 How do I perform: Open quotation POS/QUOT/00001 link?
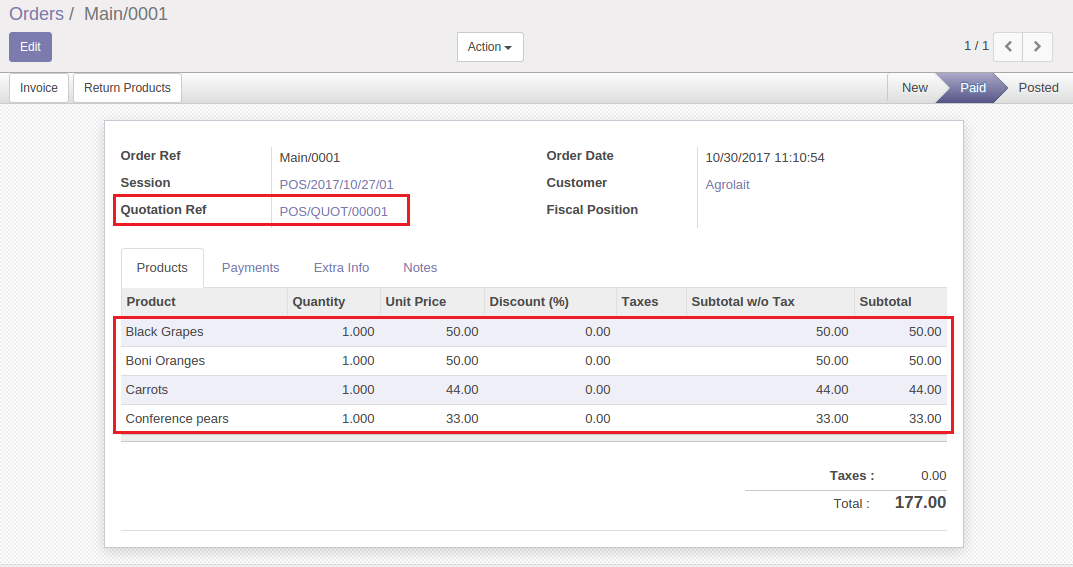(333, 211)
